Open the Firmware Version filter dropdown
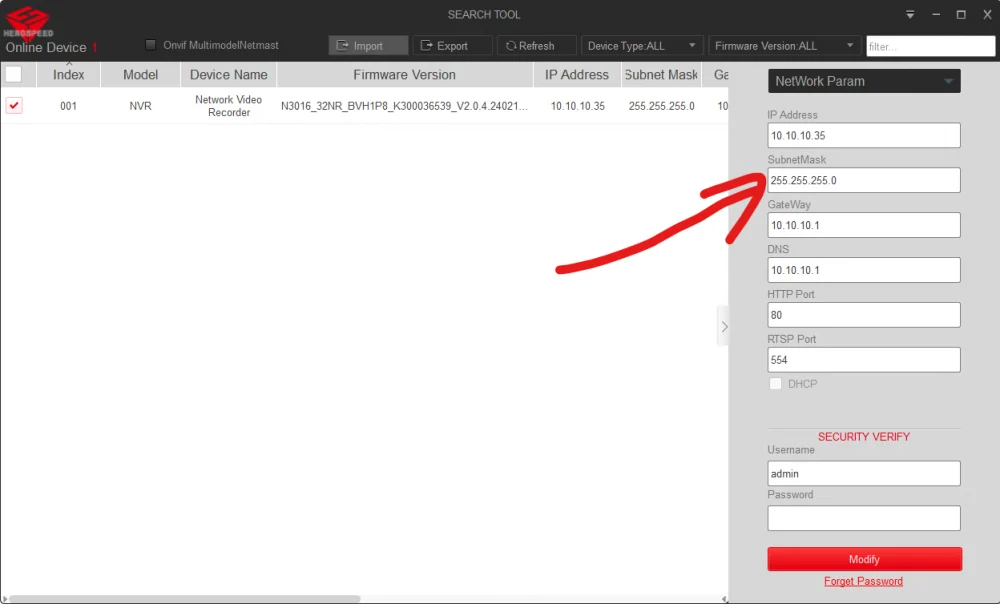This screenshot has width=1000, height=604. point(784,46)
